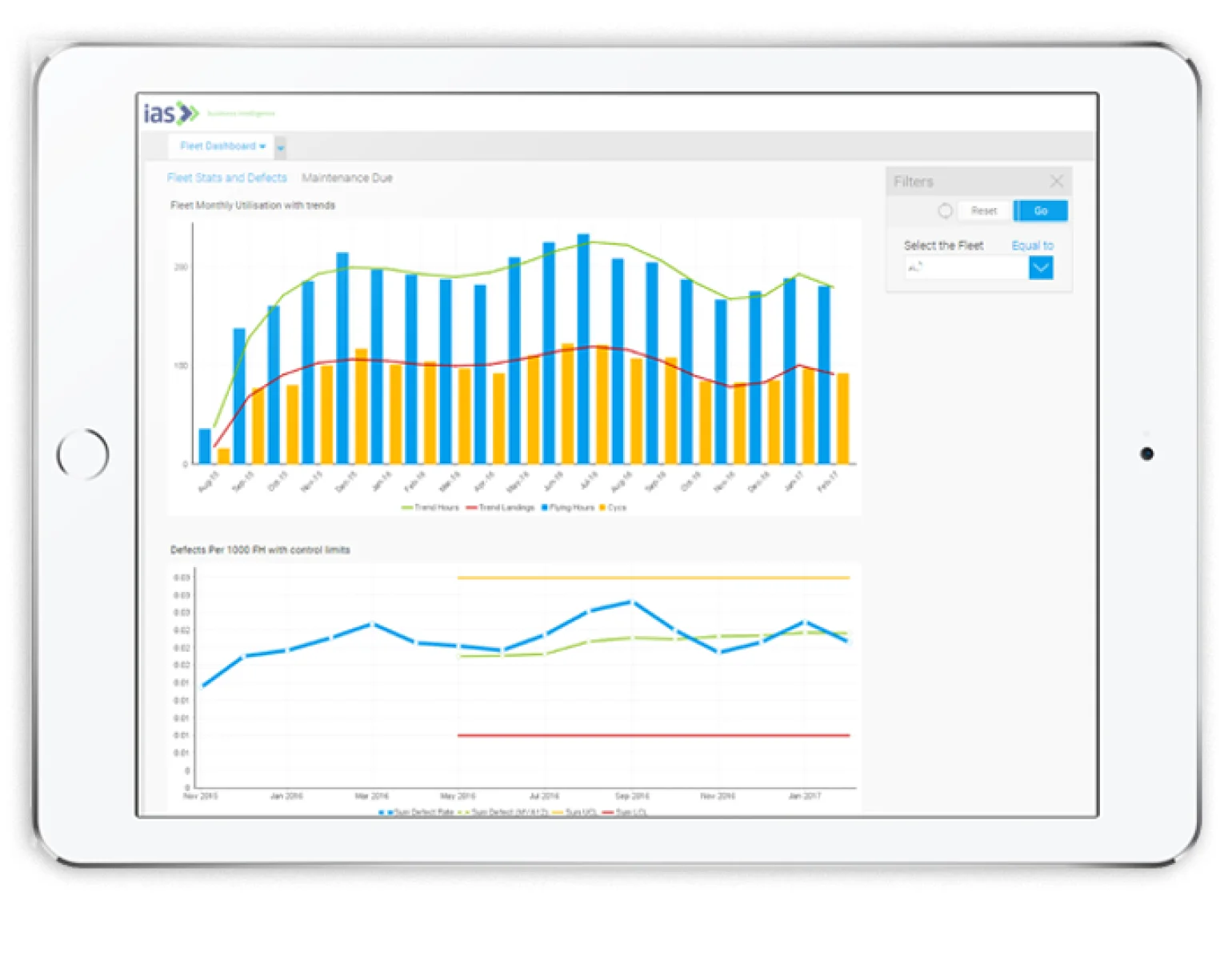Click the Equal to operator link
The image size is (1232, 960).
(1032, 246)
